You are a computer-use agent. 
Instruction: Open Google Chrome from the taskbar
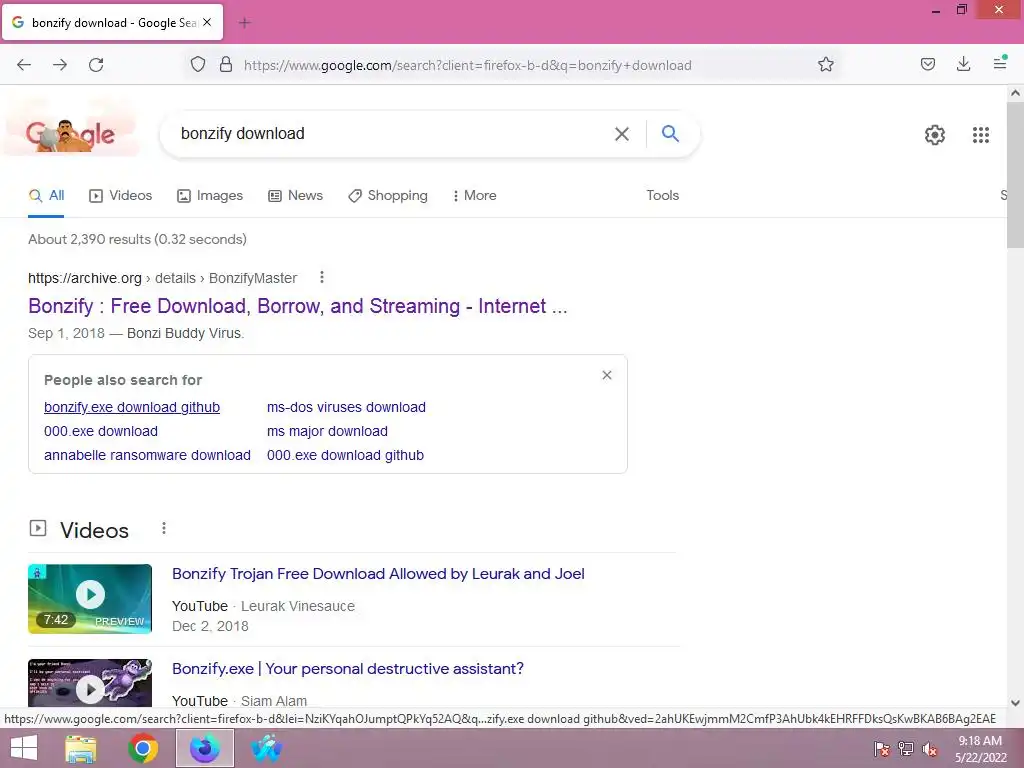pyautogui.click(x=143, y=748)
